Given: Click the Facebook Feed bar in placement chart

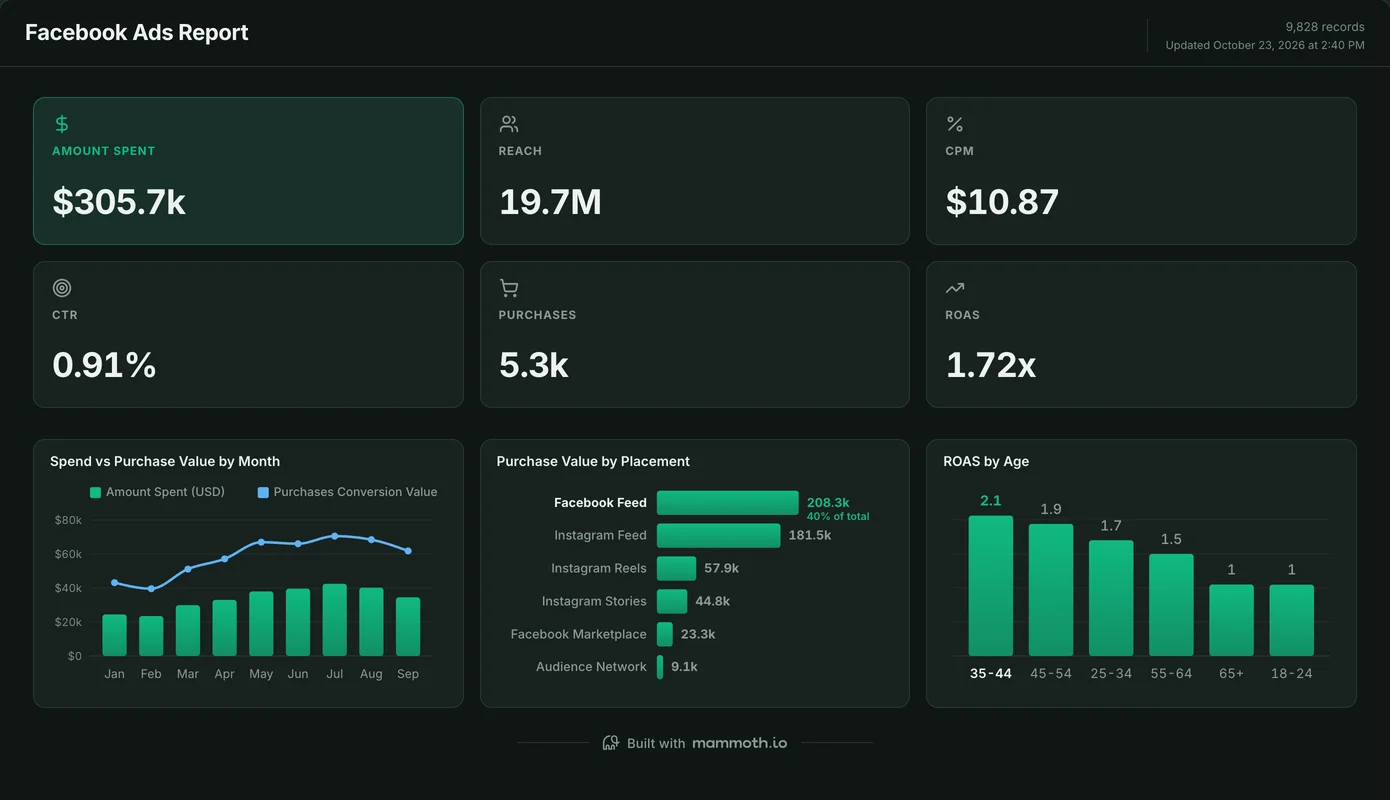Looking at the screenshot, I should click(727, 503).
